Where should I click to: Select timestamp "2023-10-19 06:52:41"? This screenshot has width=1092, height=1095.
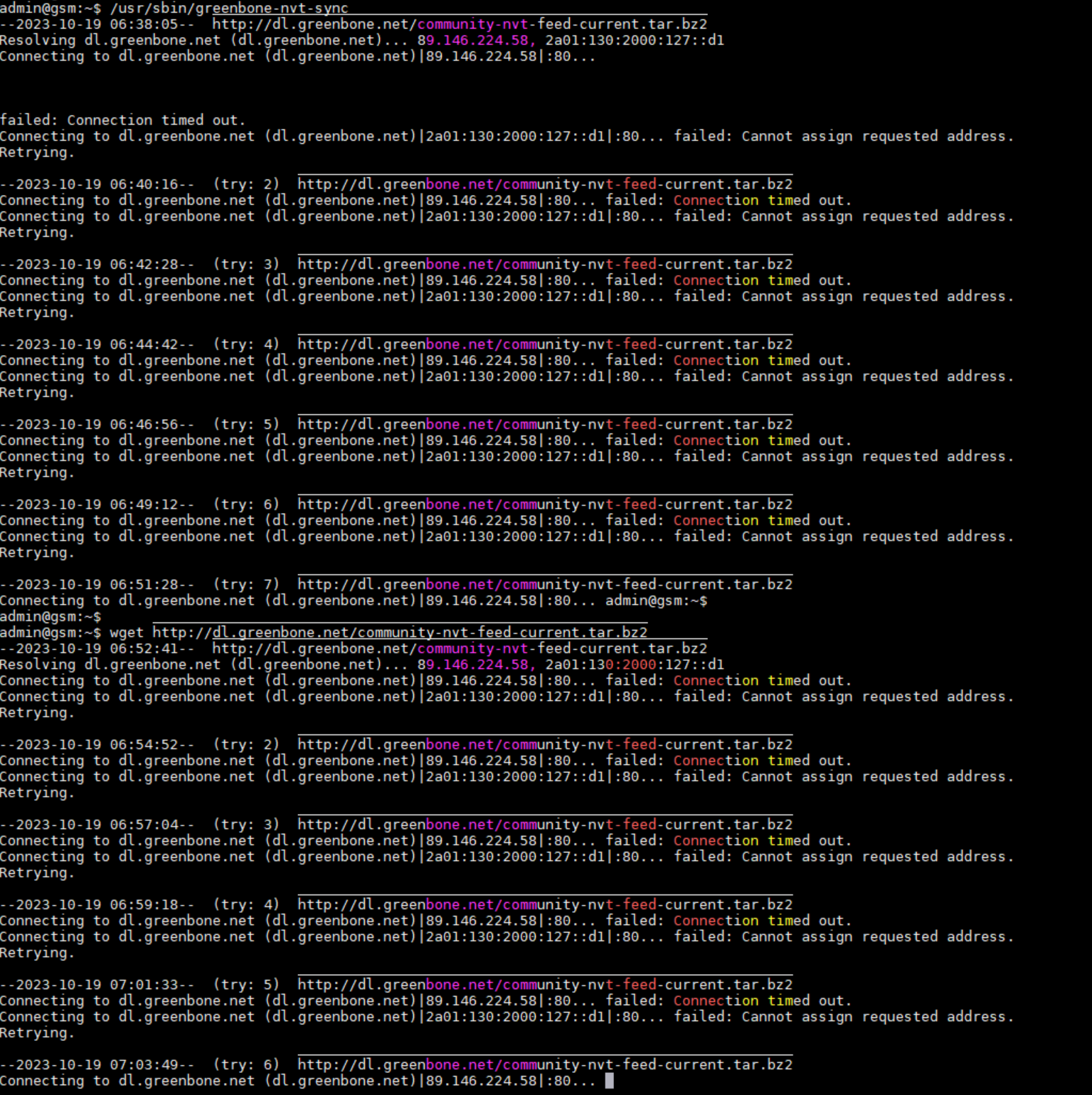click(97, 649)
